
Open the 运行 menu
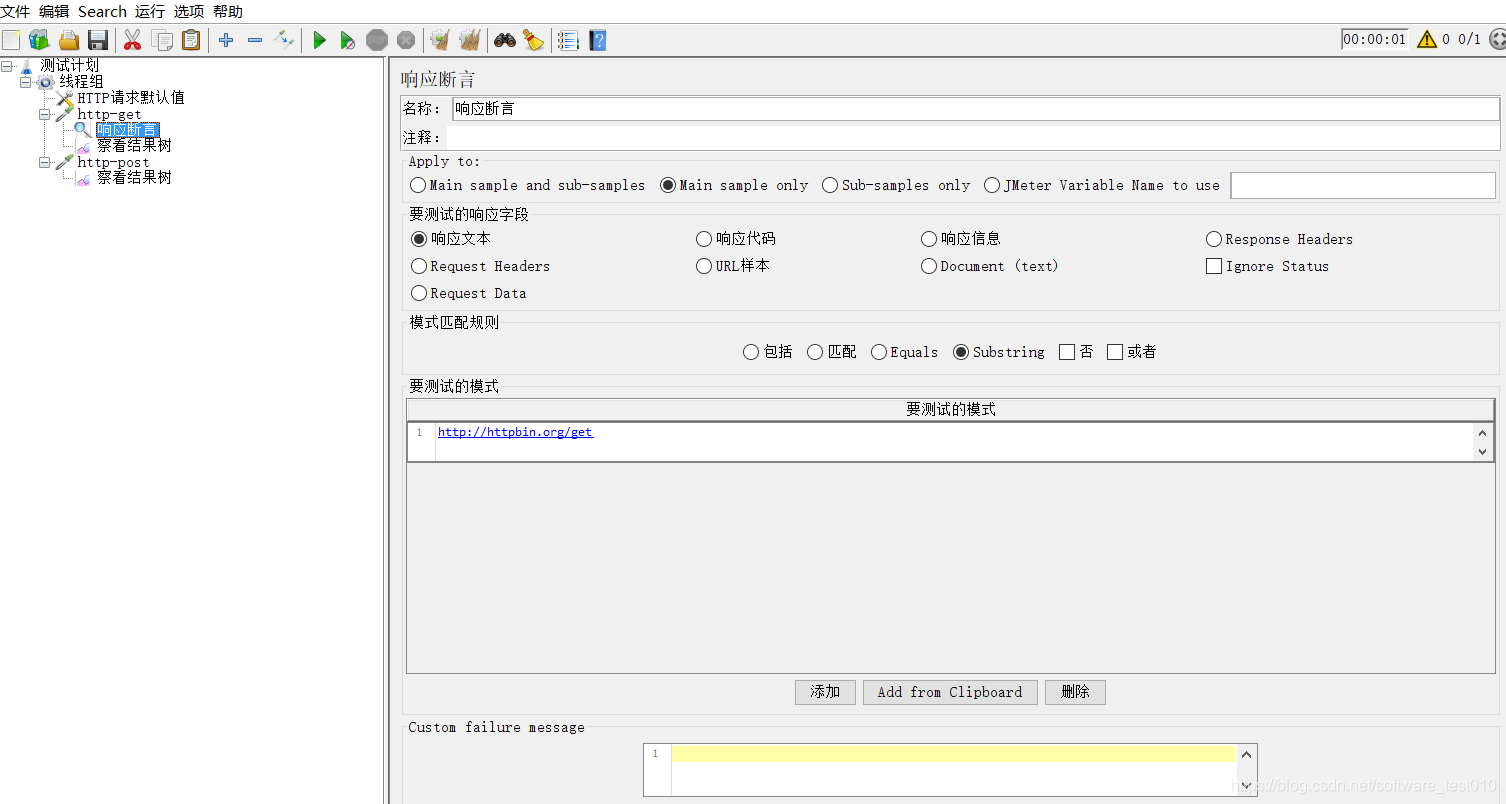pos(150,12)
